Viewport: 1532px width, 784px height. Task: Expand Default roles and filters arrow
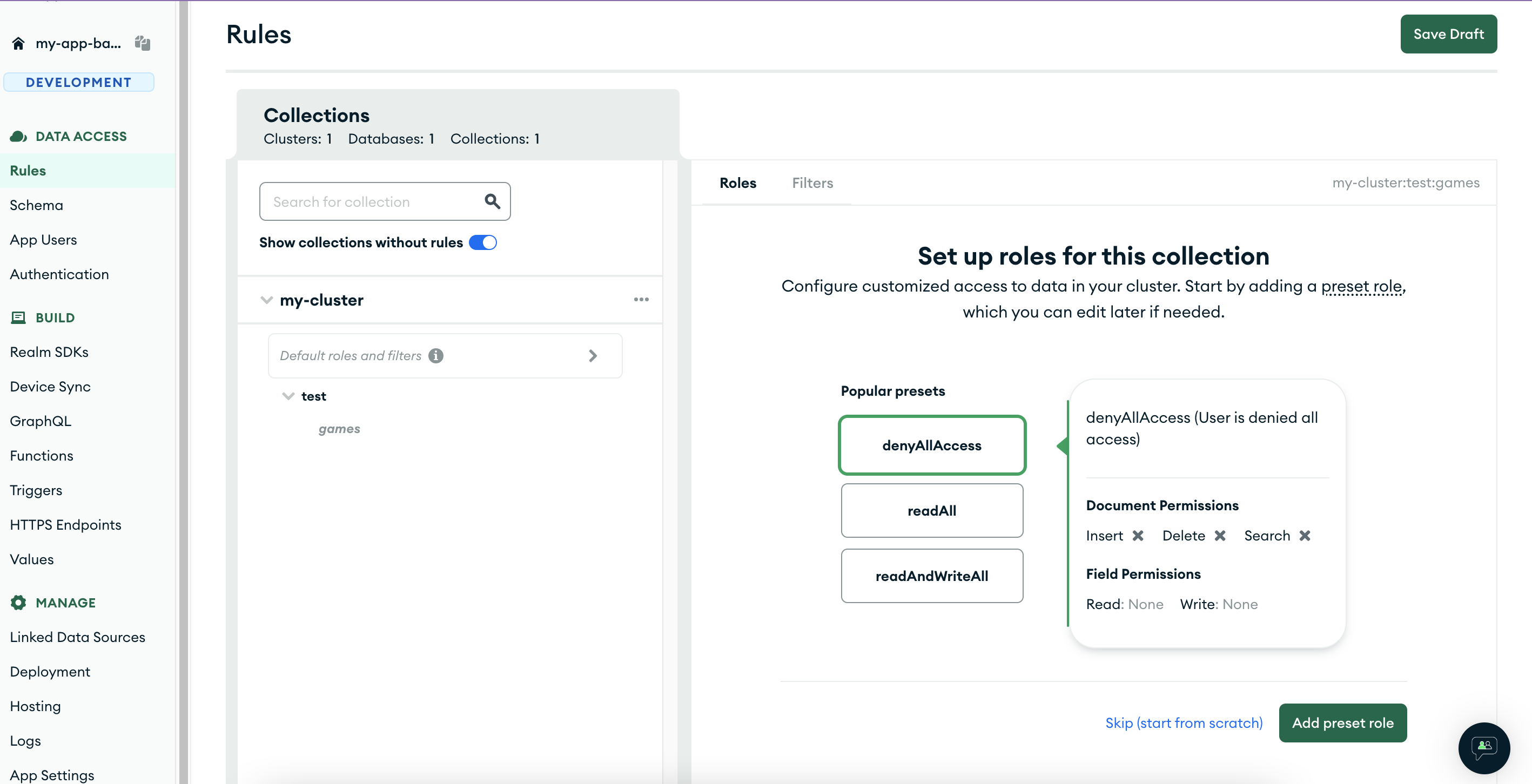[593, 355]
